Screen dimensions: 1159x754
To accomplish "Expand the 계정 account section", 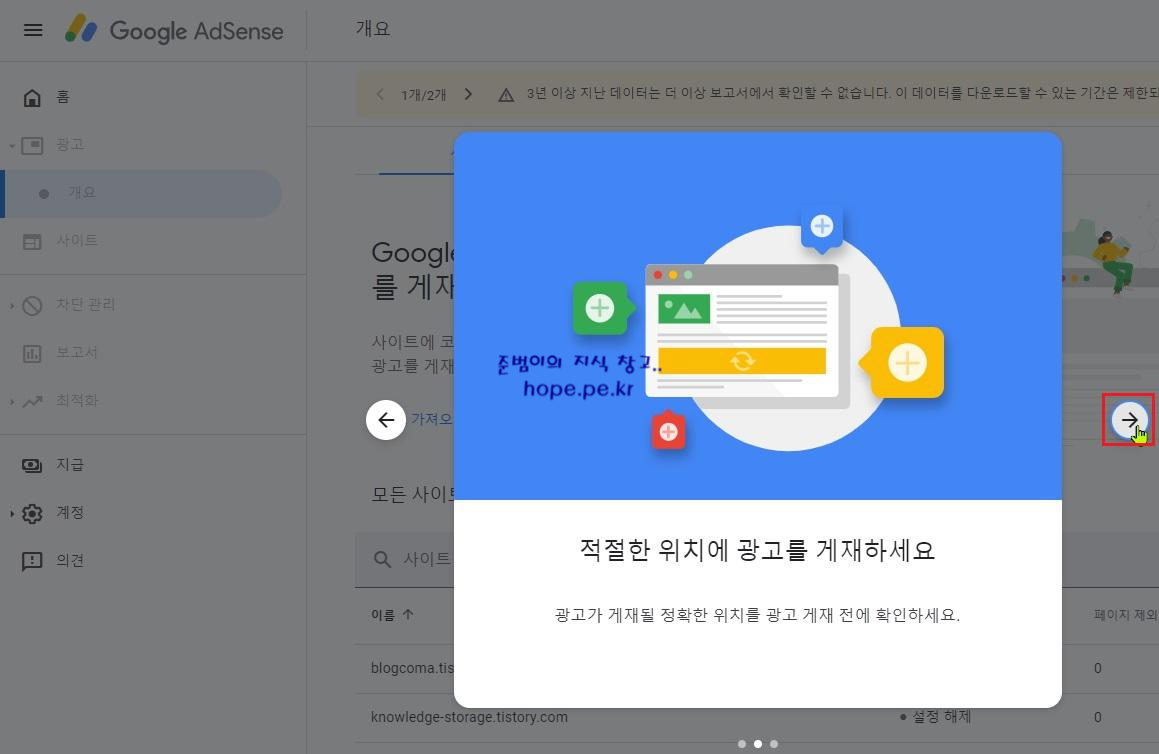I will 12,513.
